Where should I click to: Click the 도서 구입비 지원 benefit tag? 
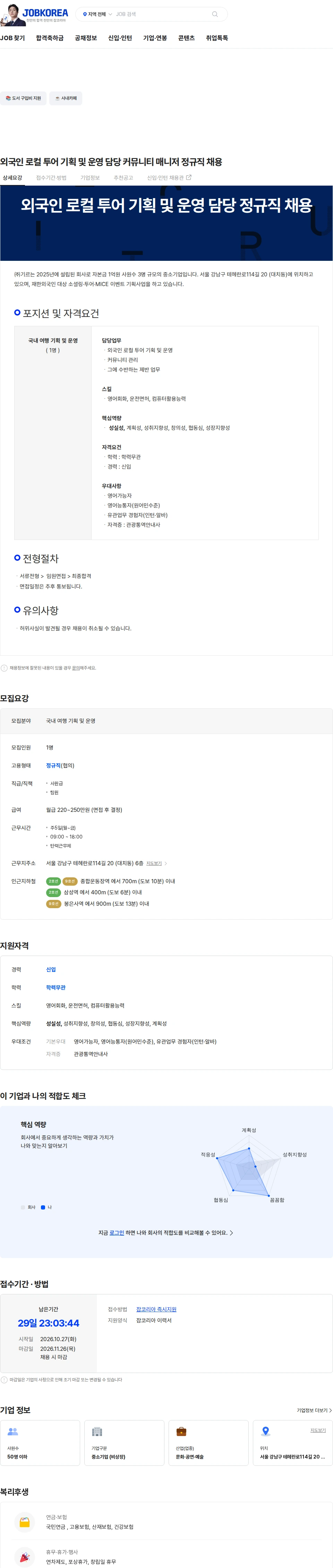23,98
